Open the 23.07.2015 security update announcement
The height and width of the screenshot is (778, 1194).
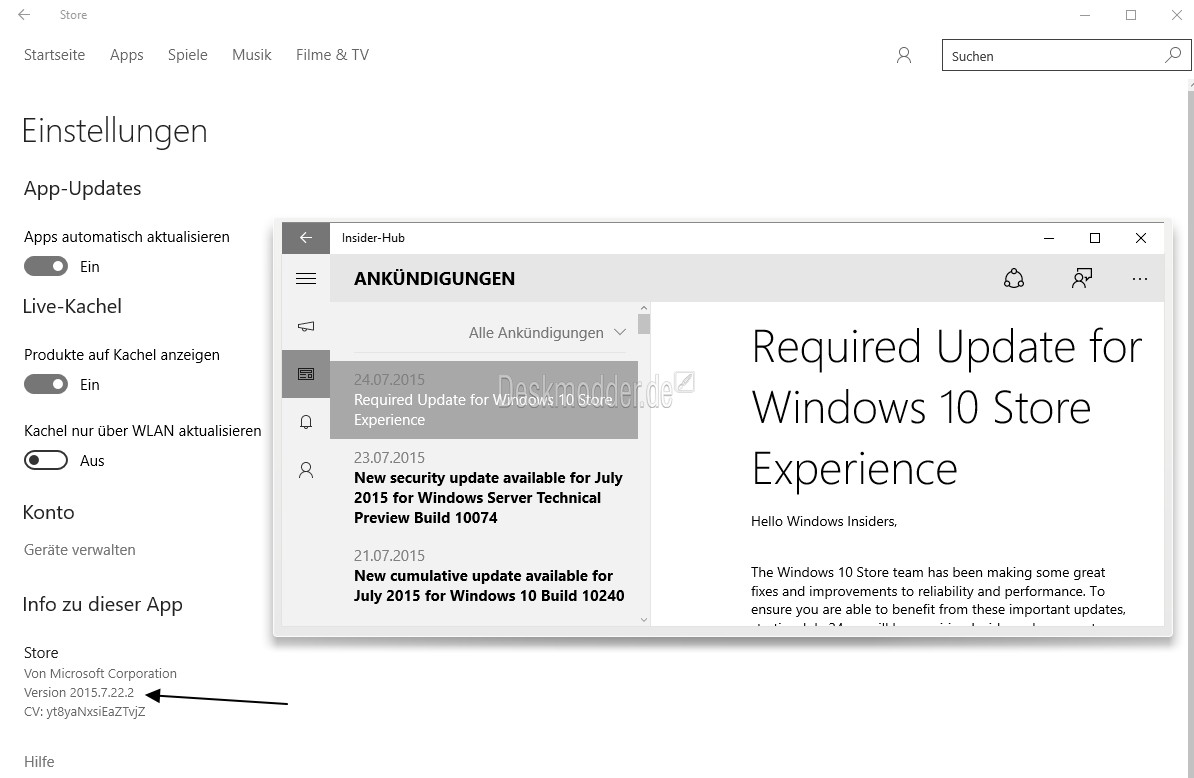click(489, 487)
